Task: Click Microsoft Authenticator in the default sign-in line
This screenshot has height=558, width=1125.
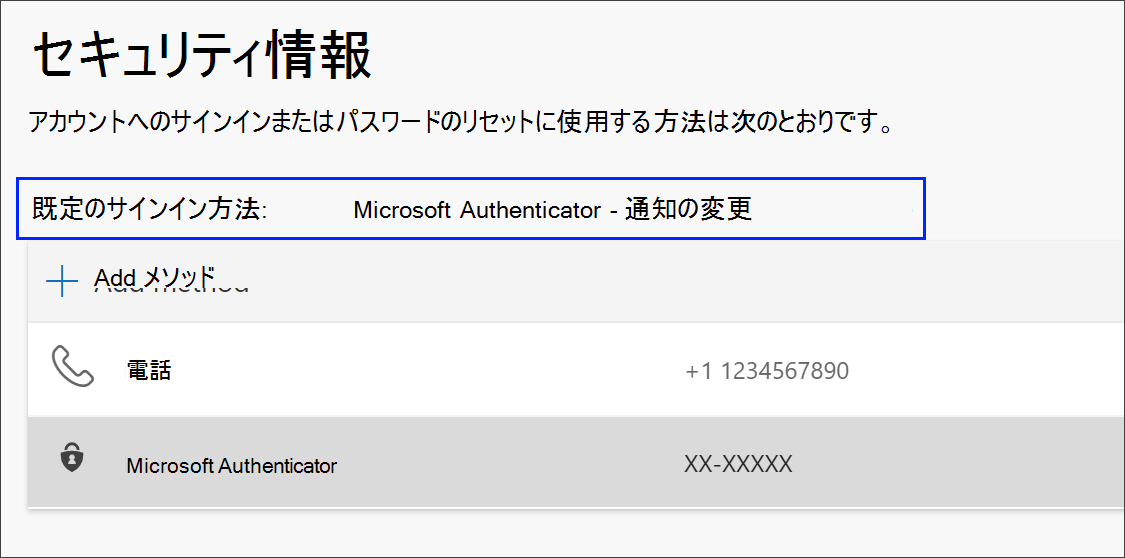Action: coord(477,210)
